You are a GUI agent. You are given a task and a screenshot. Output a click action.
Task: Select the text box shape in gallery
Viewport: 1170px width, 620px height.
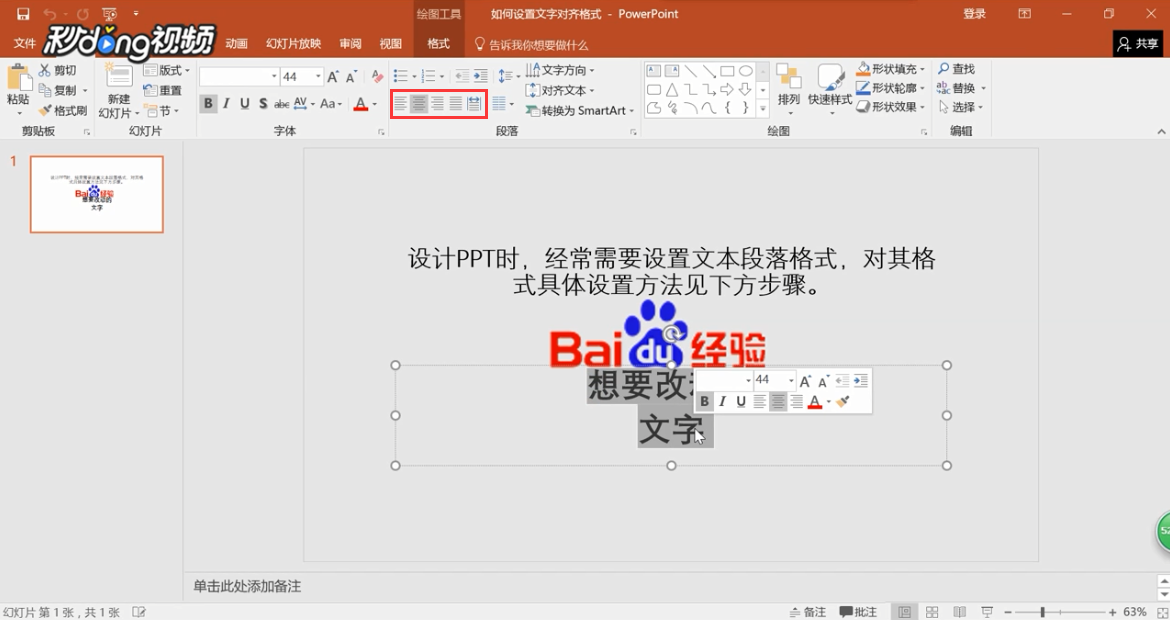[654, 72]
